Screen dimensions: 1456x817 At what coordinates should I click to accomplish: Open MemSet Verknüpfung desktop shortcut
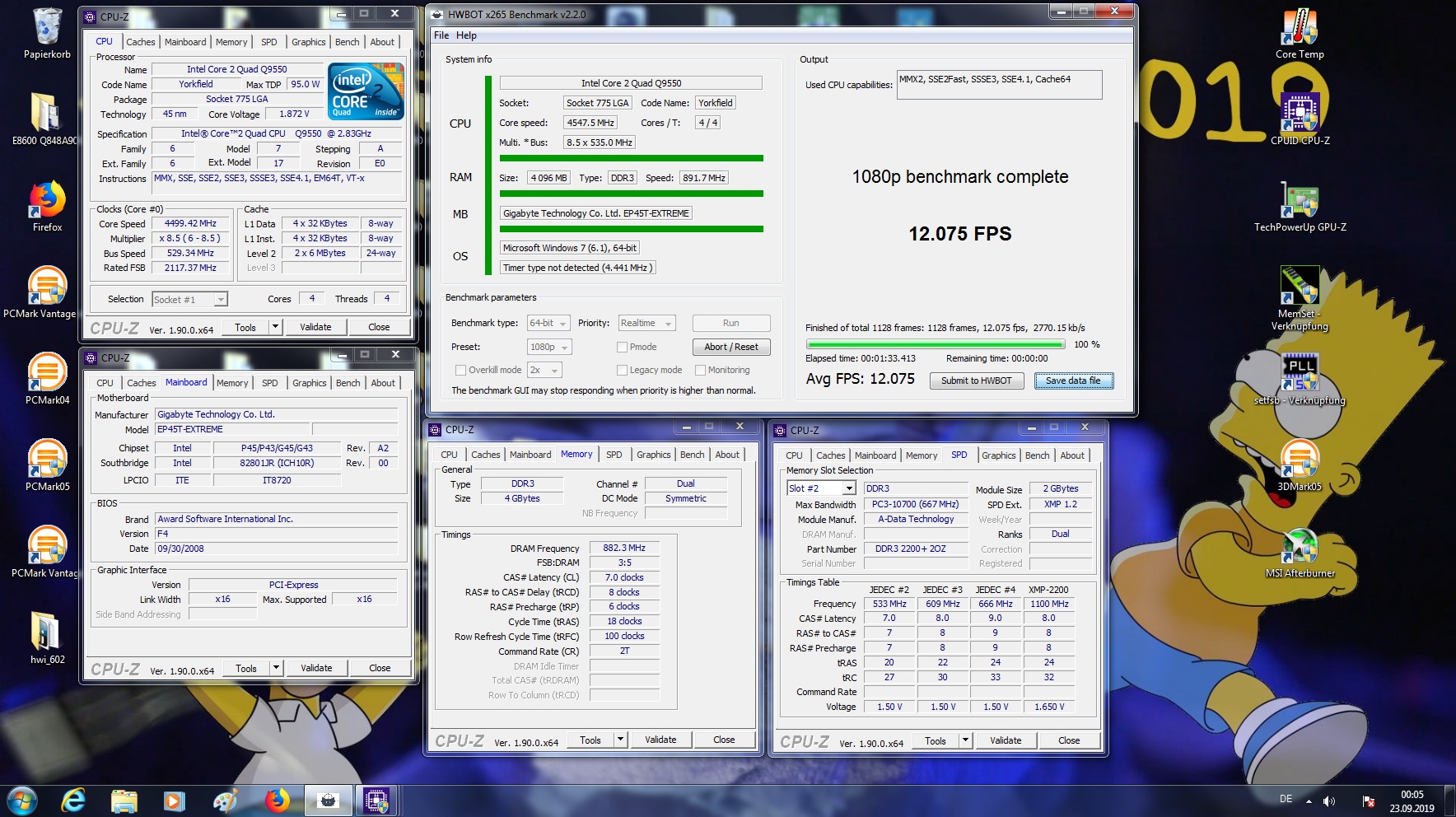click(x=1300, y=297)
